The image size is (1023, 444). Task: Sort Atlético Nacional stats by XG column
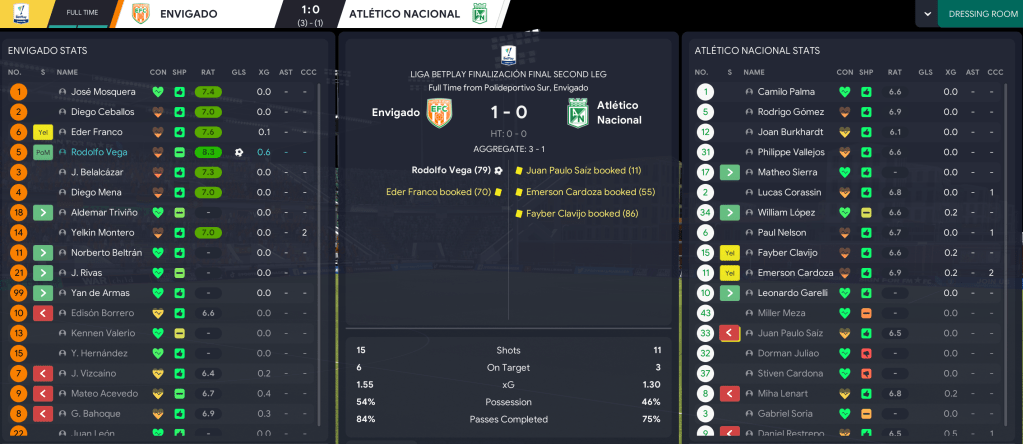[x=949, y=72]
